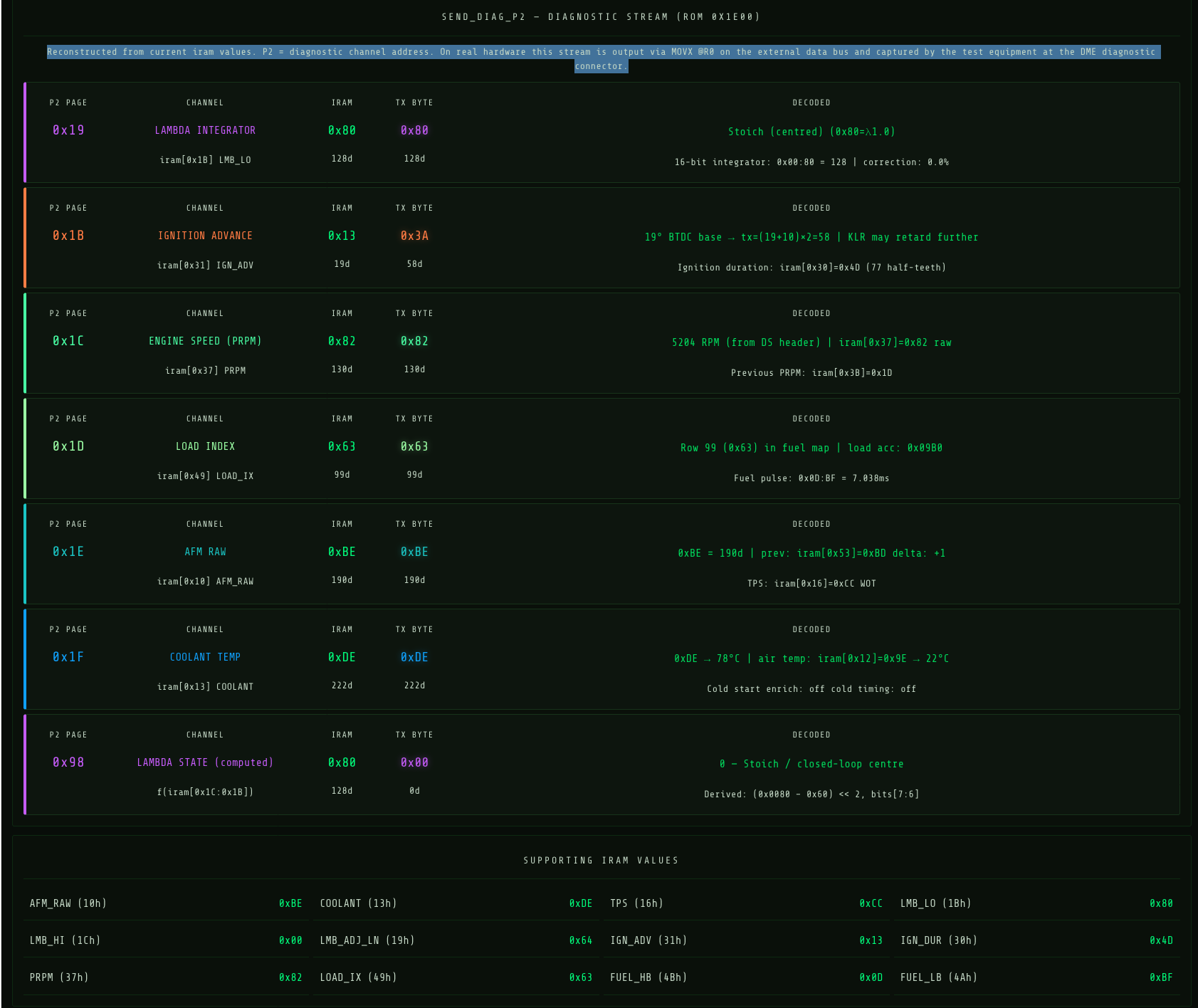Image resolution: width=1198 pixels, height=1008 pixels.
Task: Select P2 page value 0x19
Action: pos(68,130)
